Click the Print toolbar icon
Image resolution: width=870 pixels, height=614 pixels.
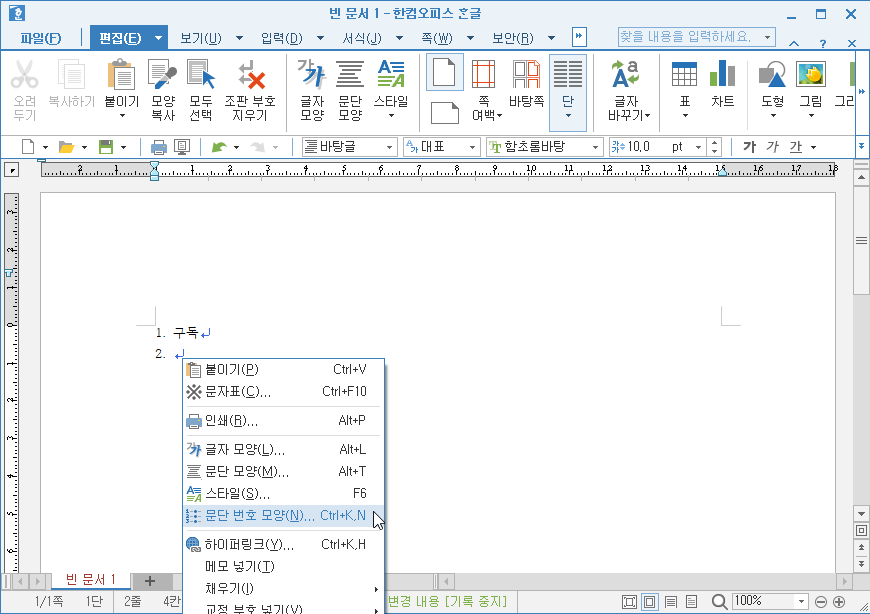(159, 147)
